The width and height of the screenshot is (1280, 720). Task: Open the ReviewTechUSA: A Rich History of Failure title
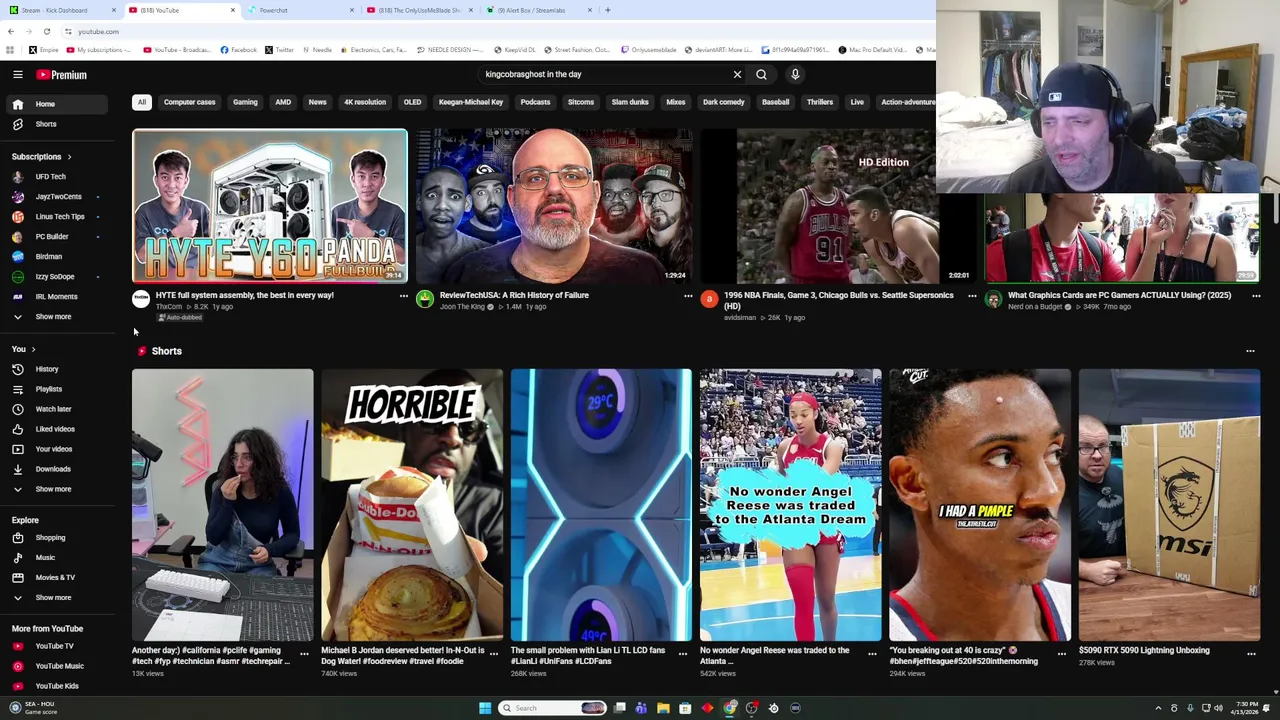click(x=514, y=295)
